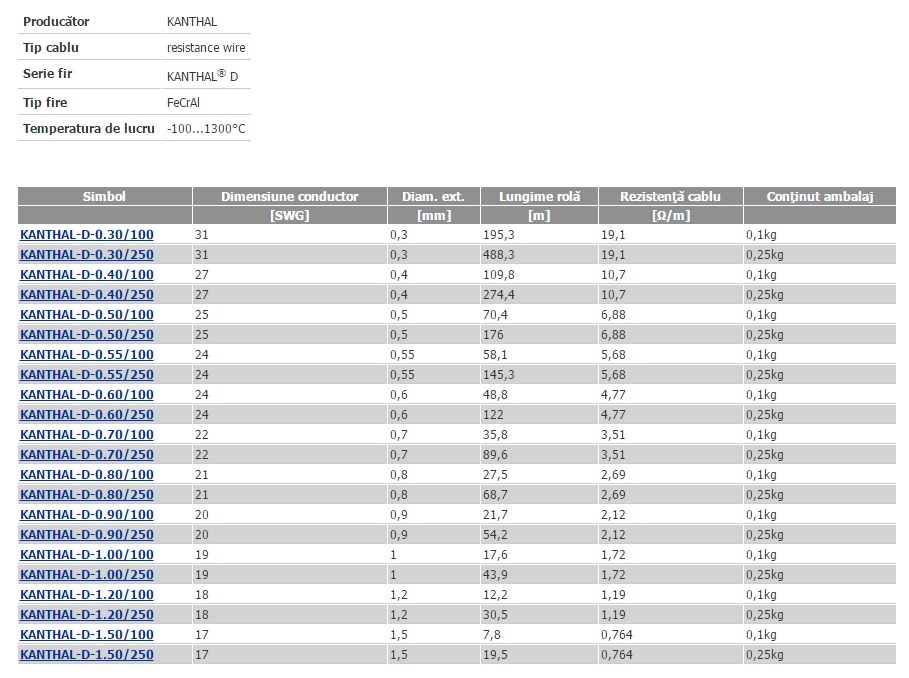Click the Serie fir label
The height and width of the screenshot is (678, 909).
(x=48, y=74)
